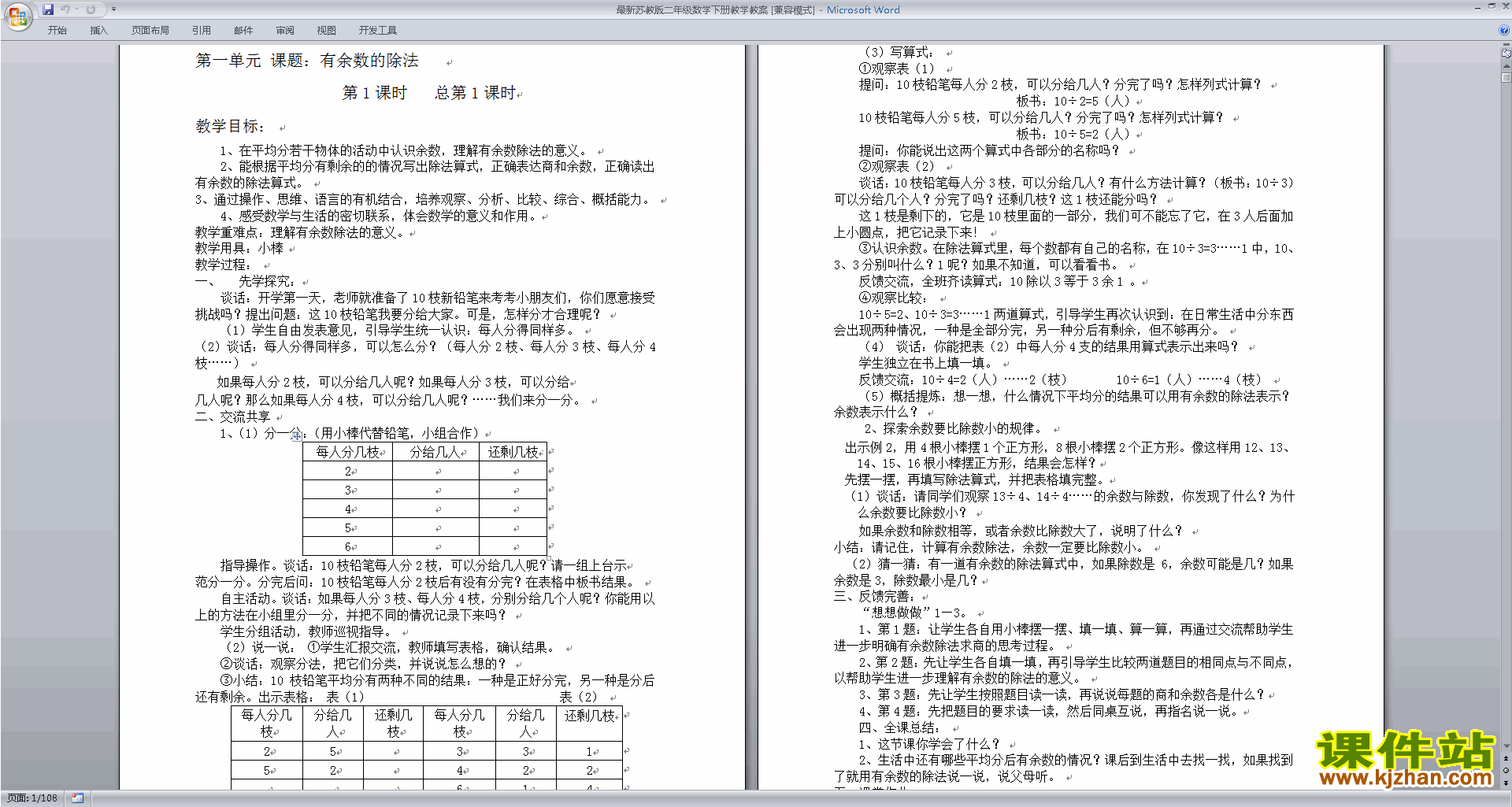Redo the last action

point(91,9)
